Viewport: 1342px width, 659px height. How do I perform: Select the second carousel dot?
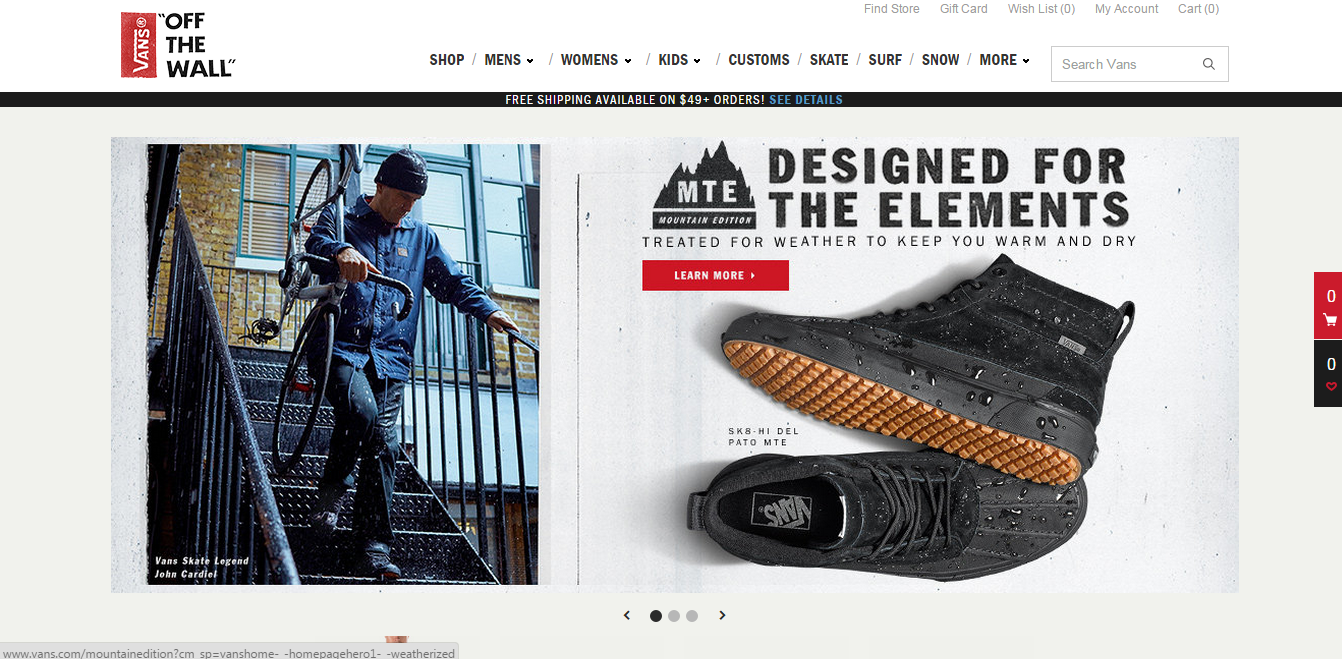[x=674, y=616]
